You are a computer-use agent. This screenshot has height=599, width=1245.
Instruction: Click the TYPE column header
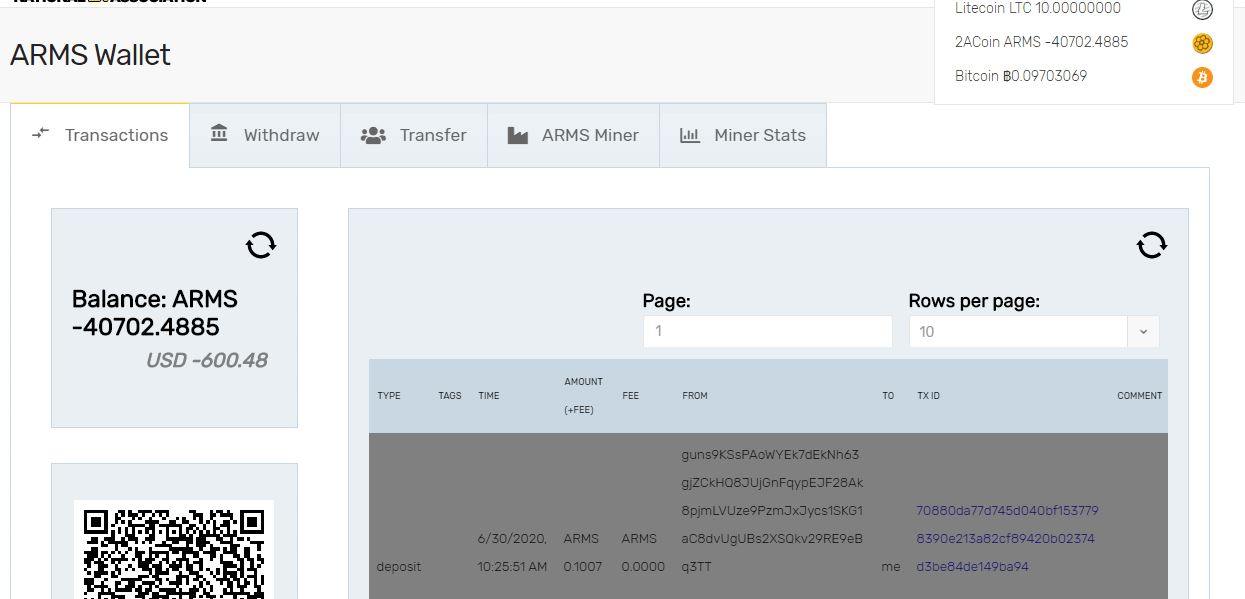pyautogui.click(x=389, y=396)
